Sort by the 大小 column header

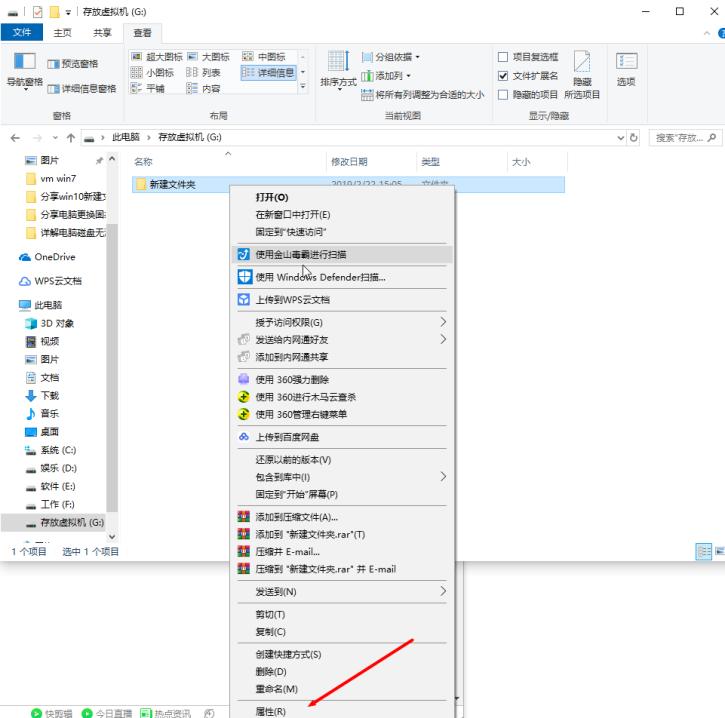click(x=537, y=162)
